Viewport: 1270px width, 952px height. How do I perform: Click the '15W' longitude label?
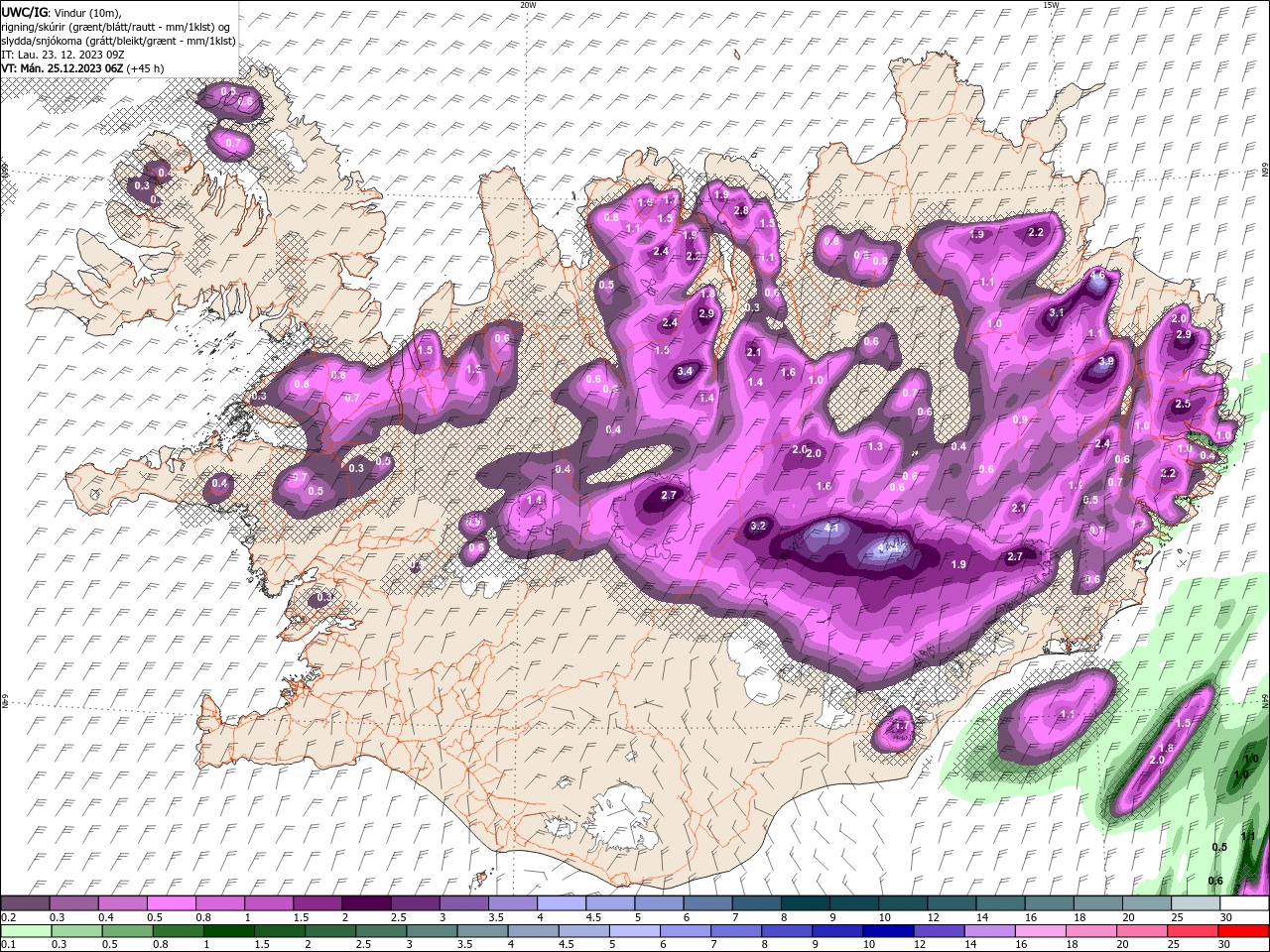(x=1051, y=5)
